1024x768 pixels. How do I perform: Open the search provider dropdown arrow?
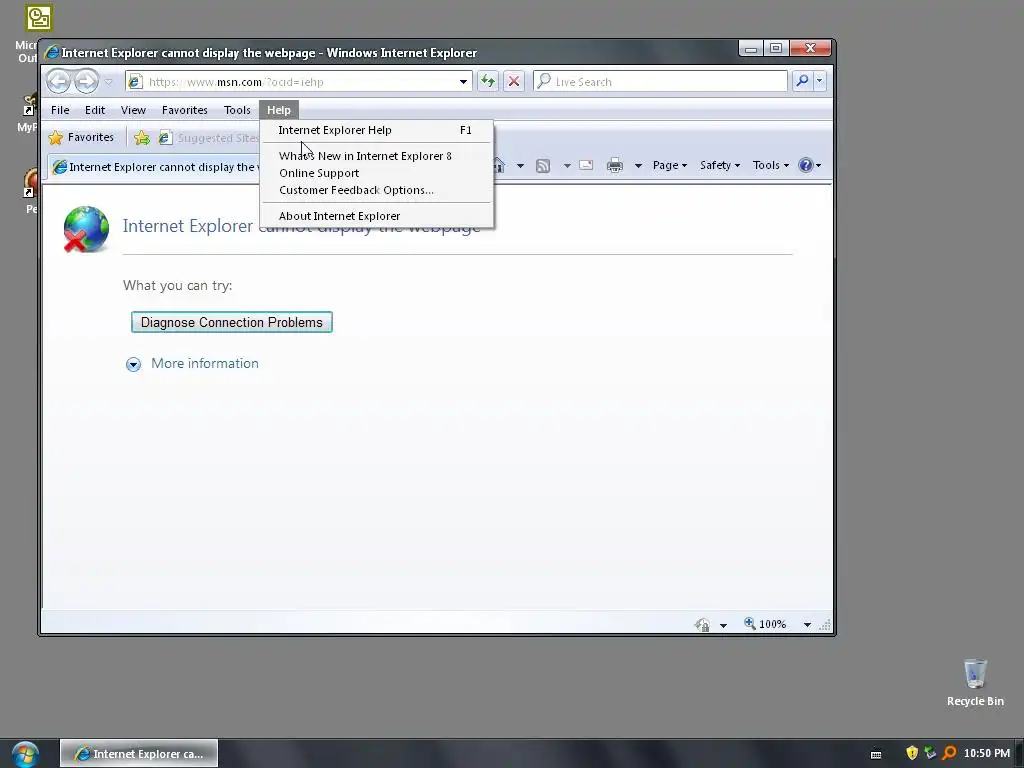coord(820,81)
